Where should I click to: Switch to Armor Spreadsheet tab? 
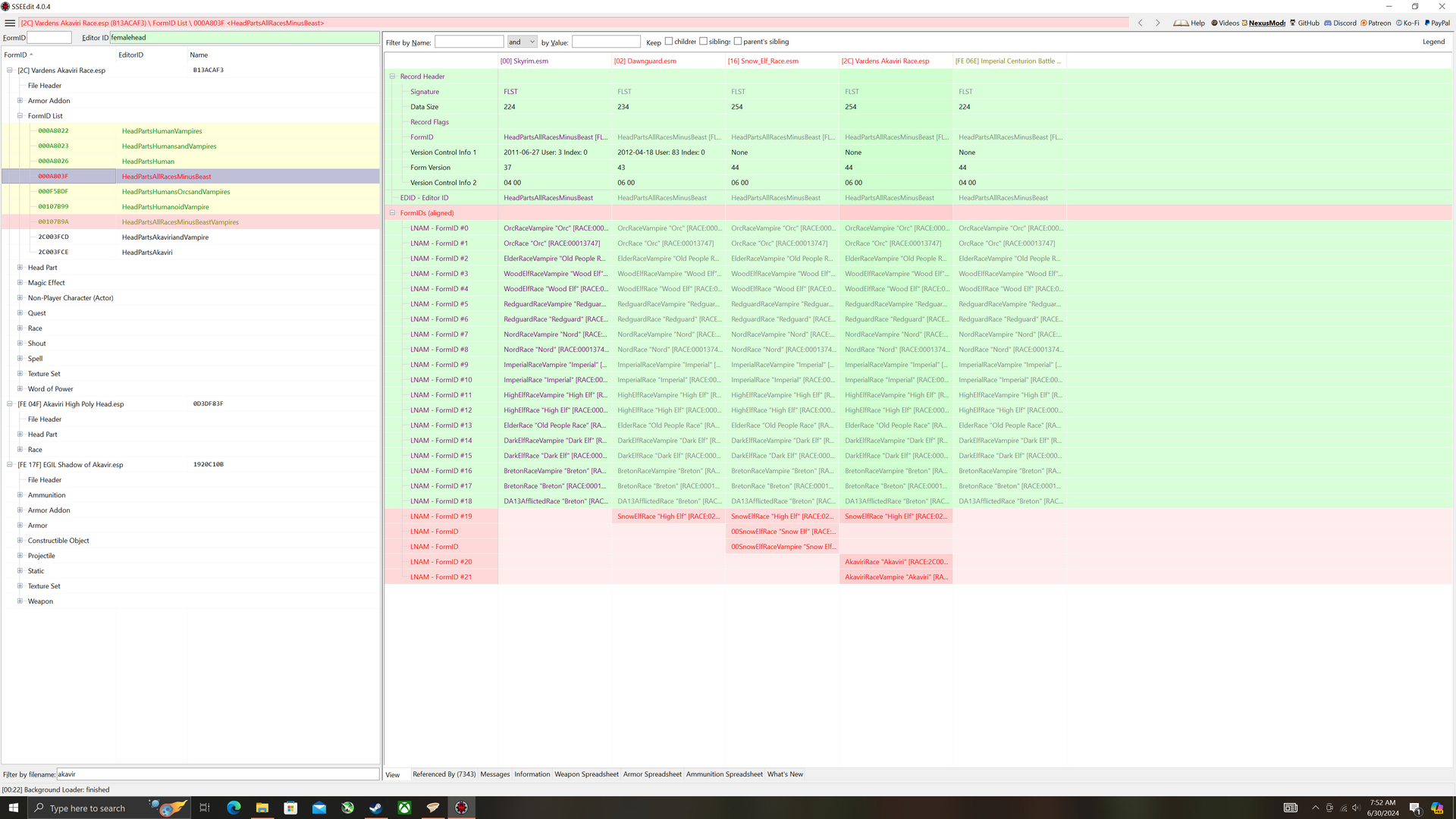pos(652,774)
